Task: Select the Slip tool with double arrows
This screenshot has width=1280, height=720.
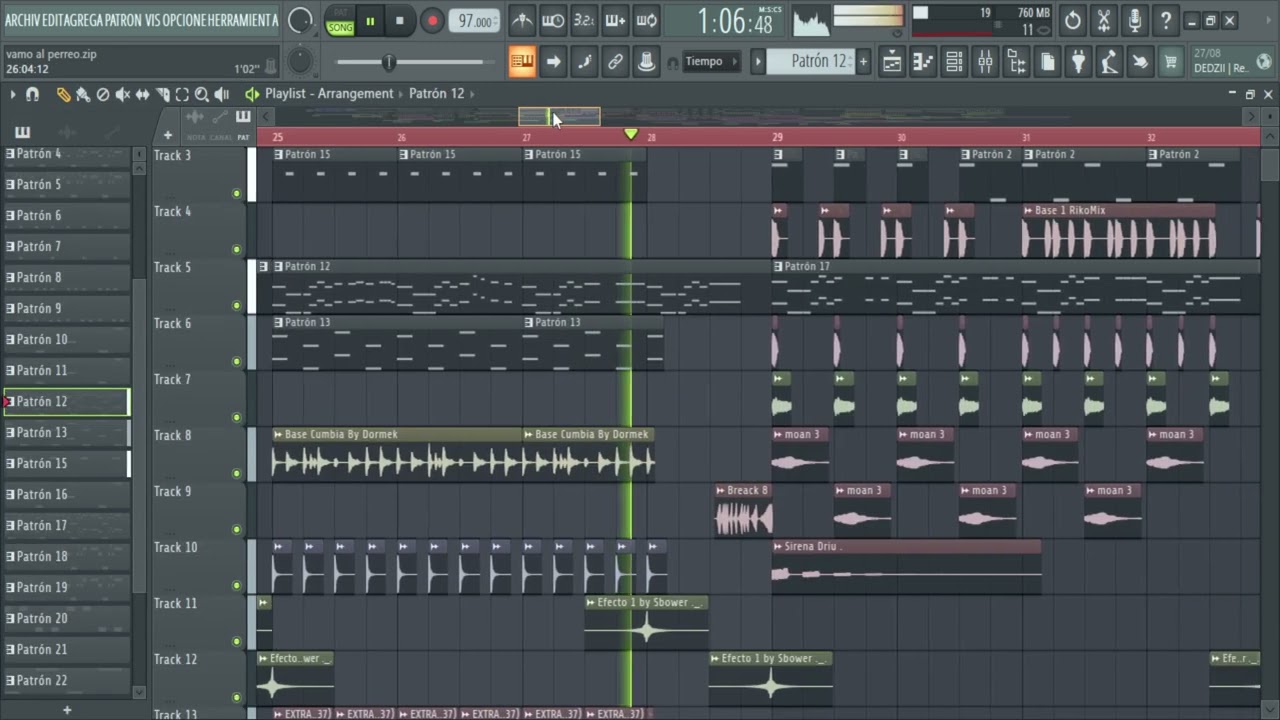Action: pos(142,94)
